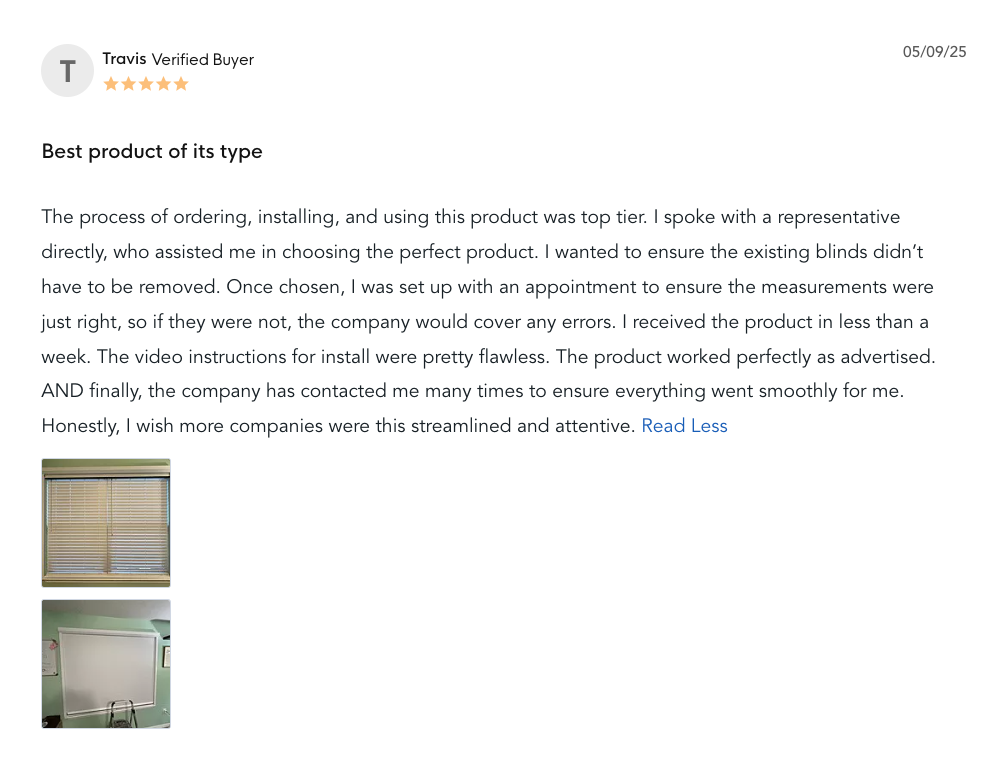Click the gray T avatar circle
The image size is (1008, 770).
click(68, 71)
